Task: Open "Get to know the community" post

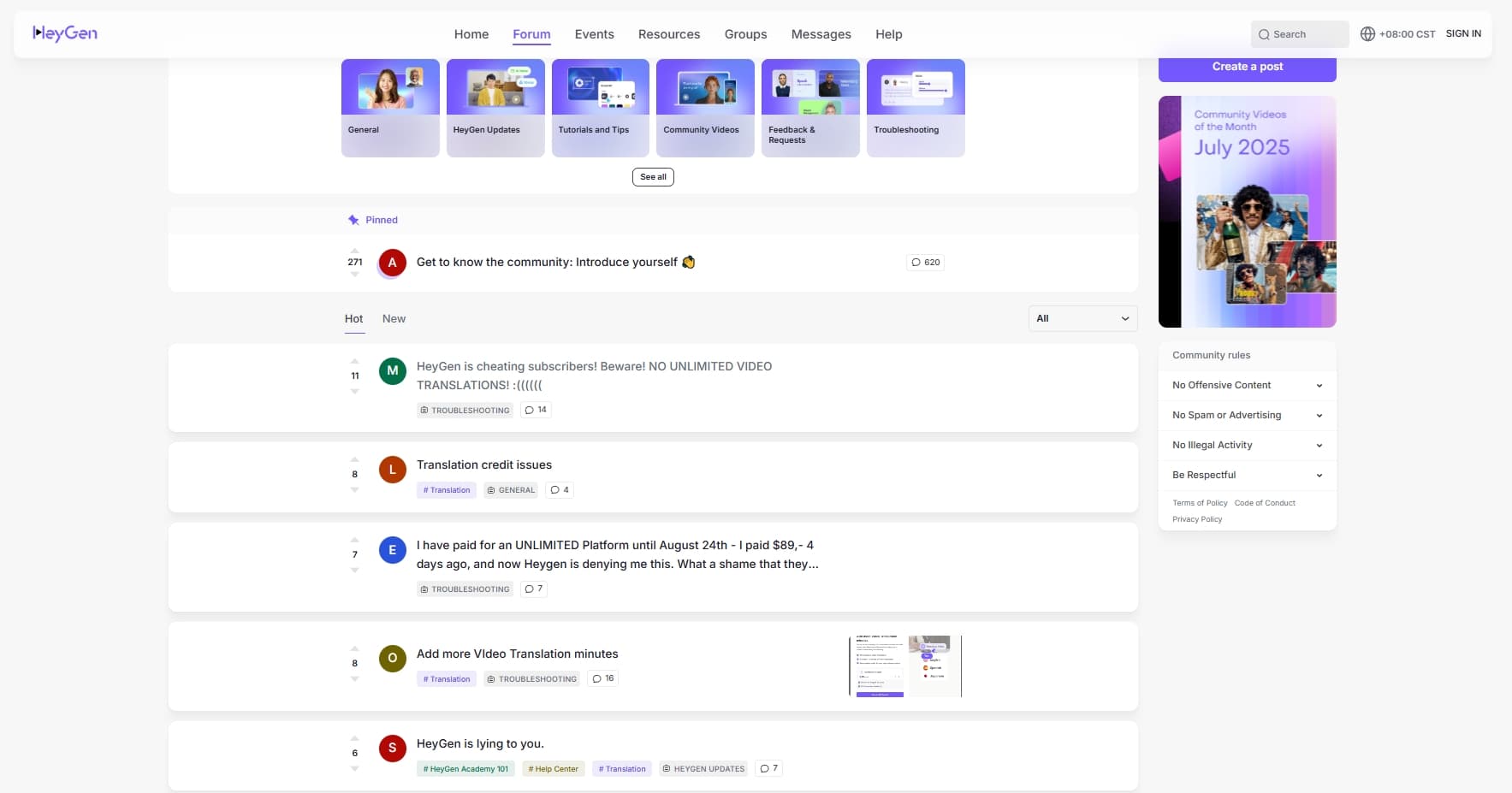Action: click(556, 263)
